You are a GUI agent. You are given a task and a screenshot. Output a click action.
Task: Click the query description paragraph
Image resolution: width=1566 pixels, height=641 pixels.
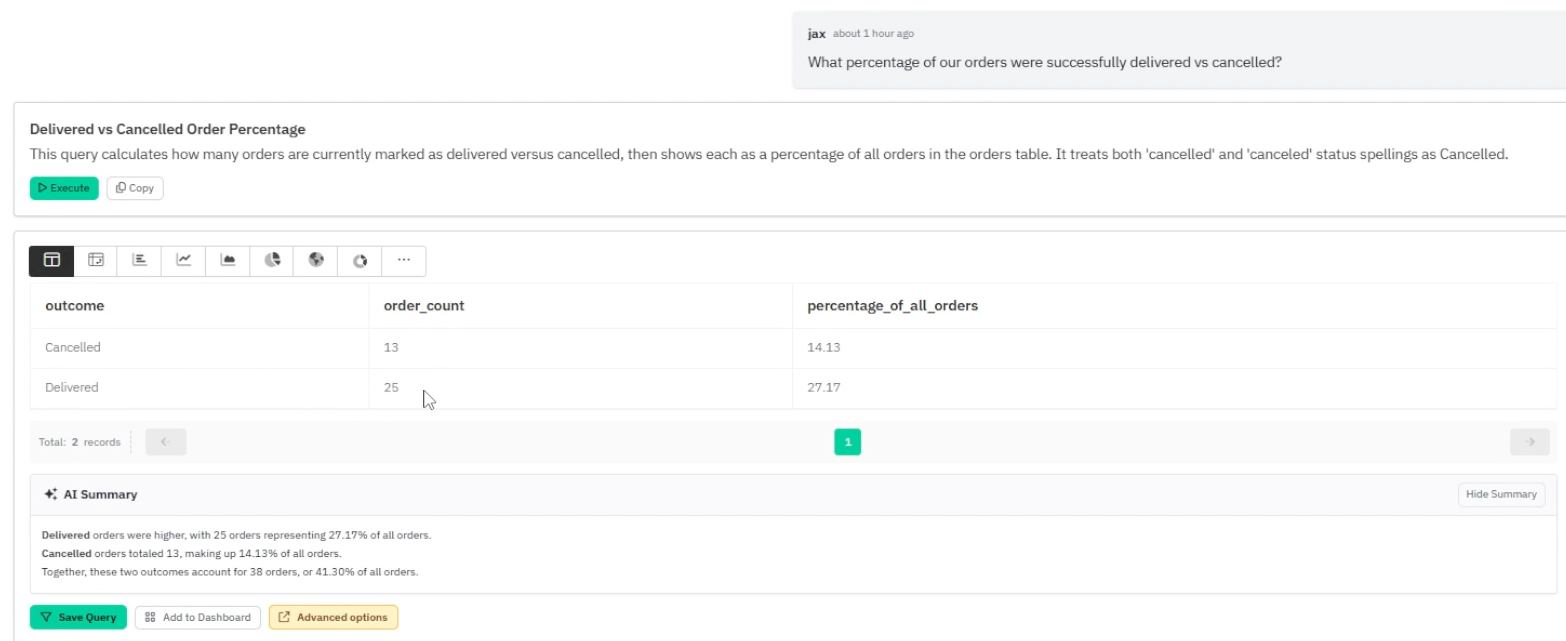pyautogui.click(x=768, y=155)
